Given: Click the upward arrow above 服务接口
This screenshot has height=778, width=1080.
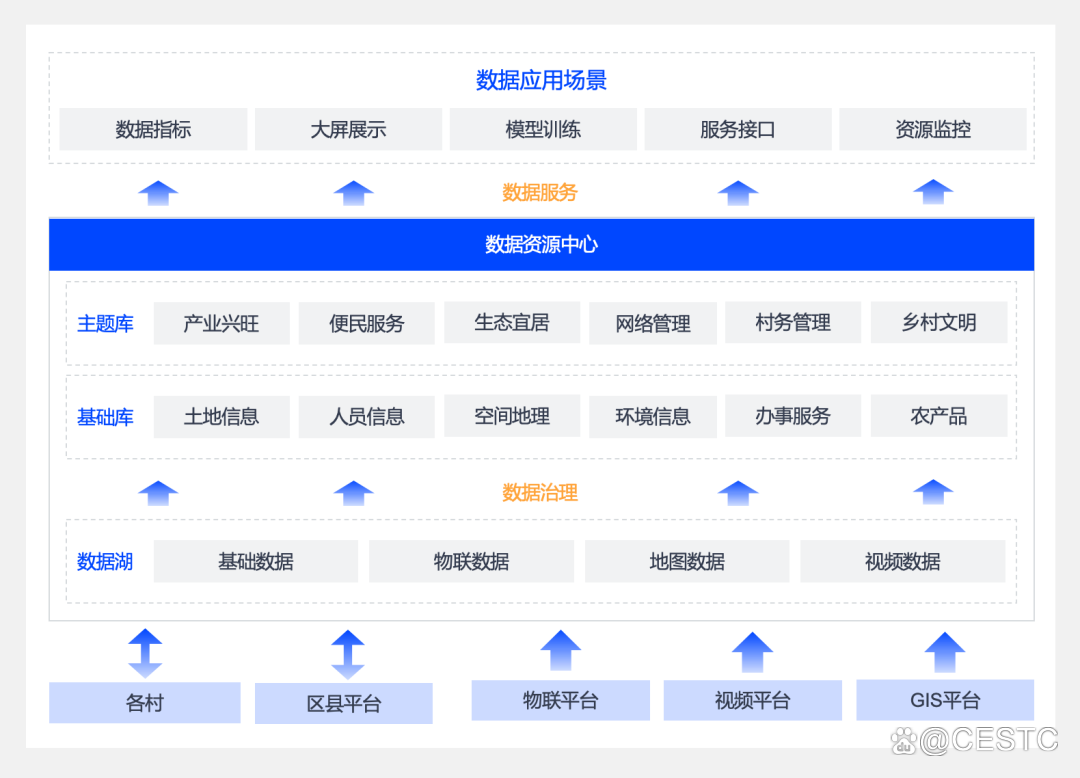Looking at the screenshot, I should click(x=737, y=192).
